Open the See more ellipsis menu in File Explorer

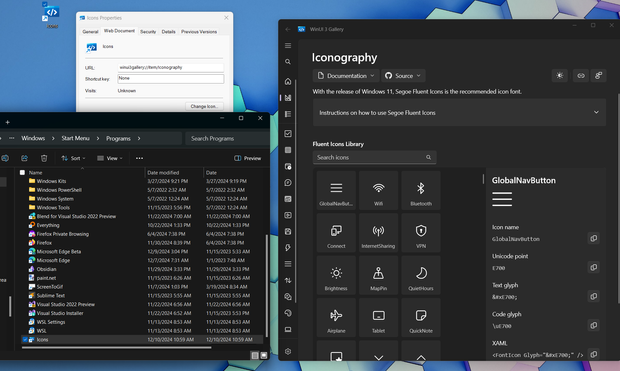coord(139,158)
